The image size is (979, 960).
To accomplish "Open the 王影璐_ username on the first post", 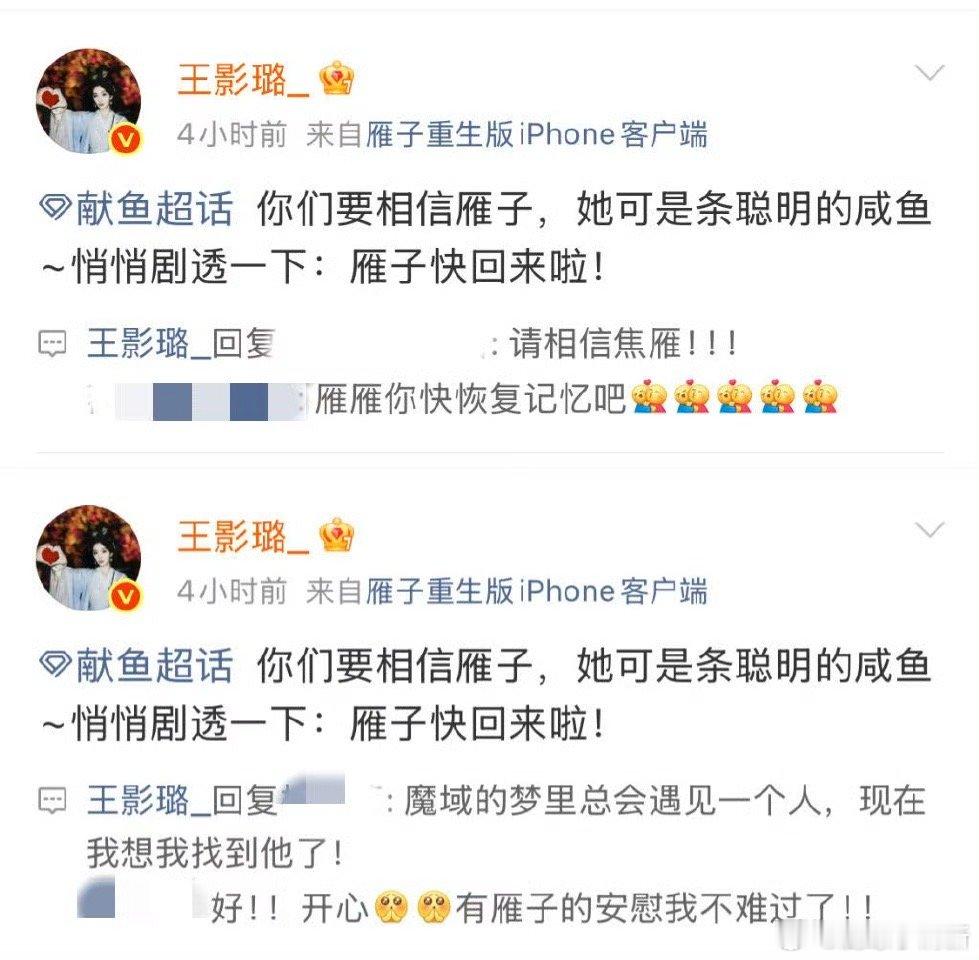I will tap(243, 80).
